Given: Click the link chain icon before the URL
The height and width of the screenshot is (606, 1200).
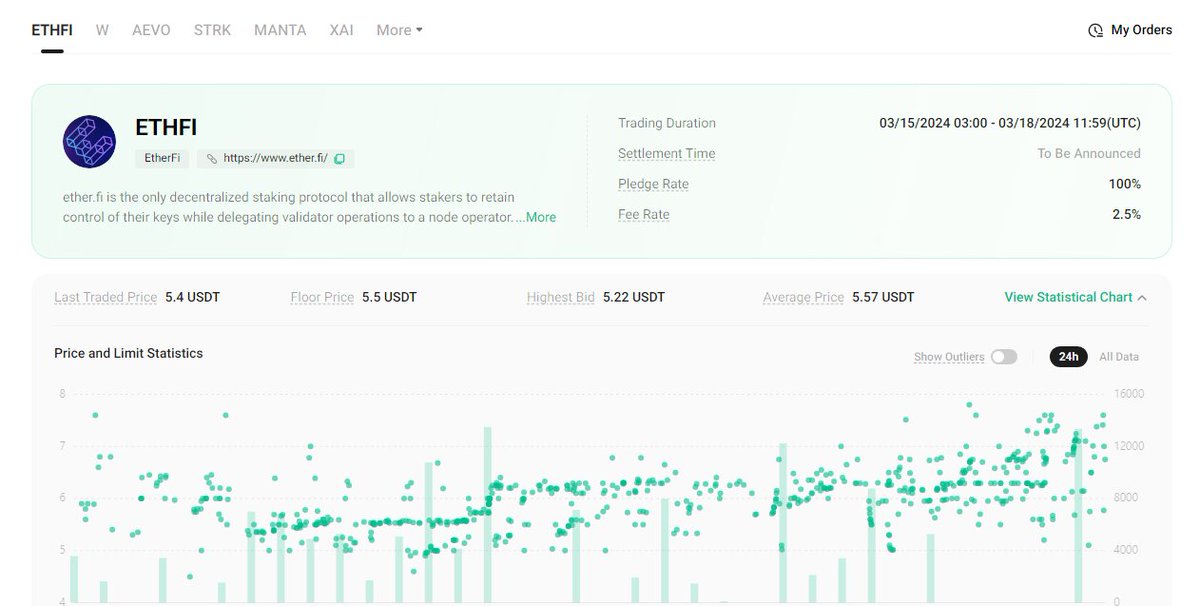Looking at the screenshot, I should click(x=212, y=158).
